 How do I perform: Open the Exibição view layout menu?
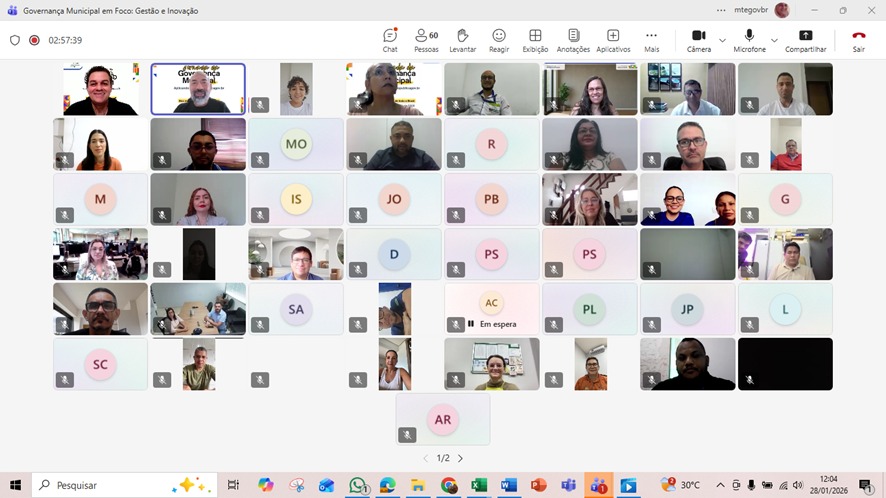535,40
